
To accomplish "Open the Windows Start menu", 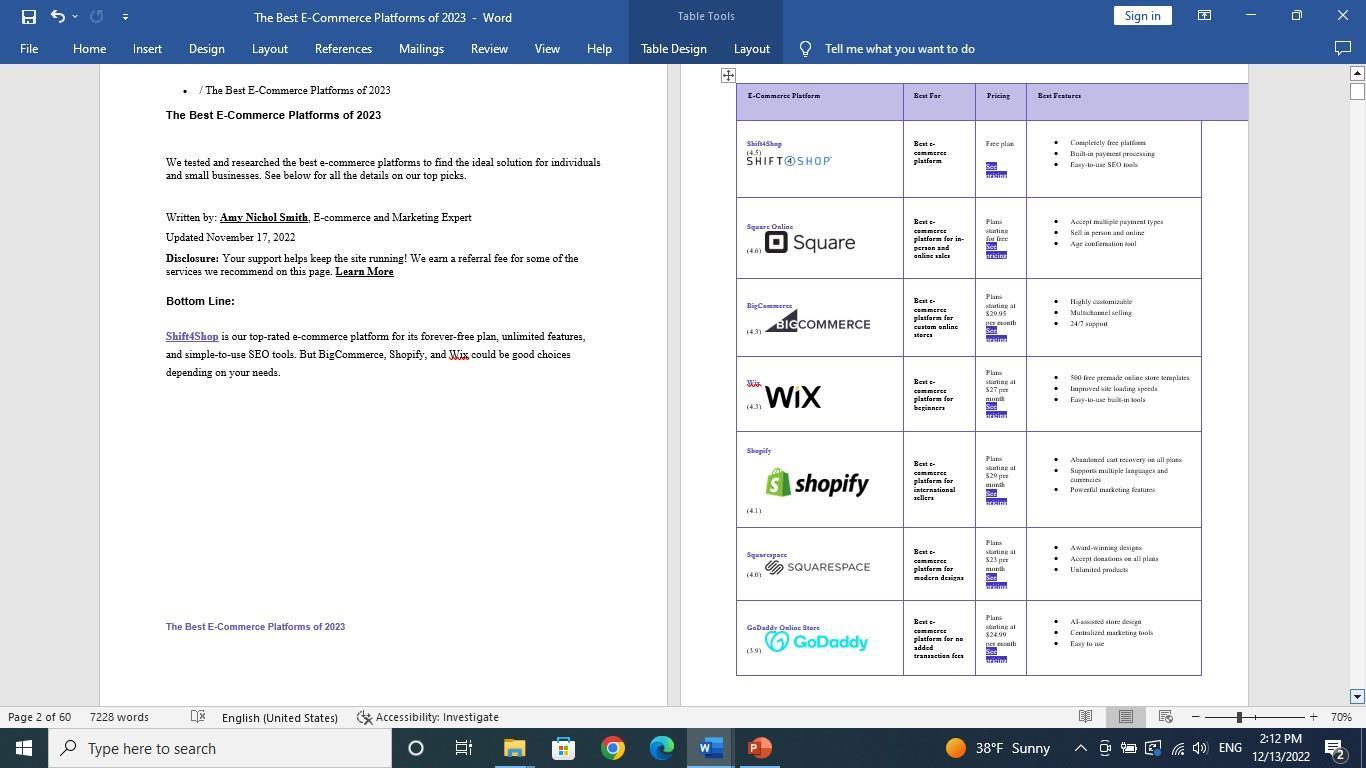I will coord(24,748).
